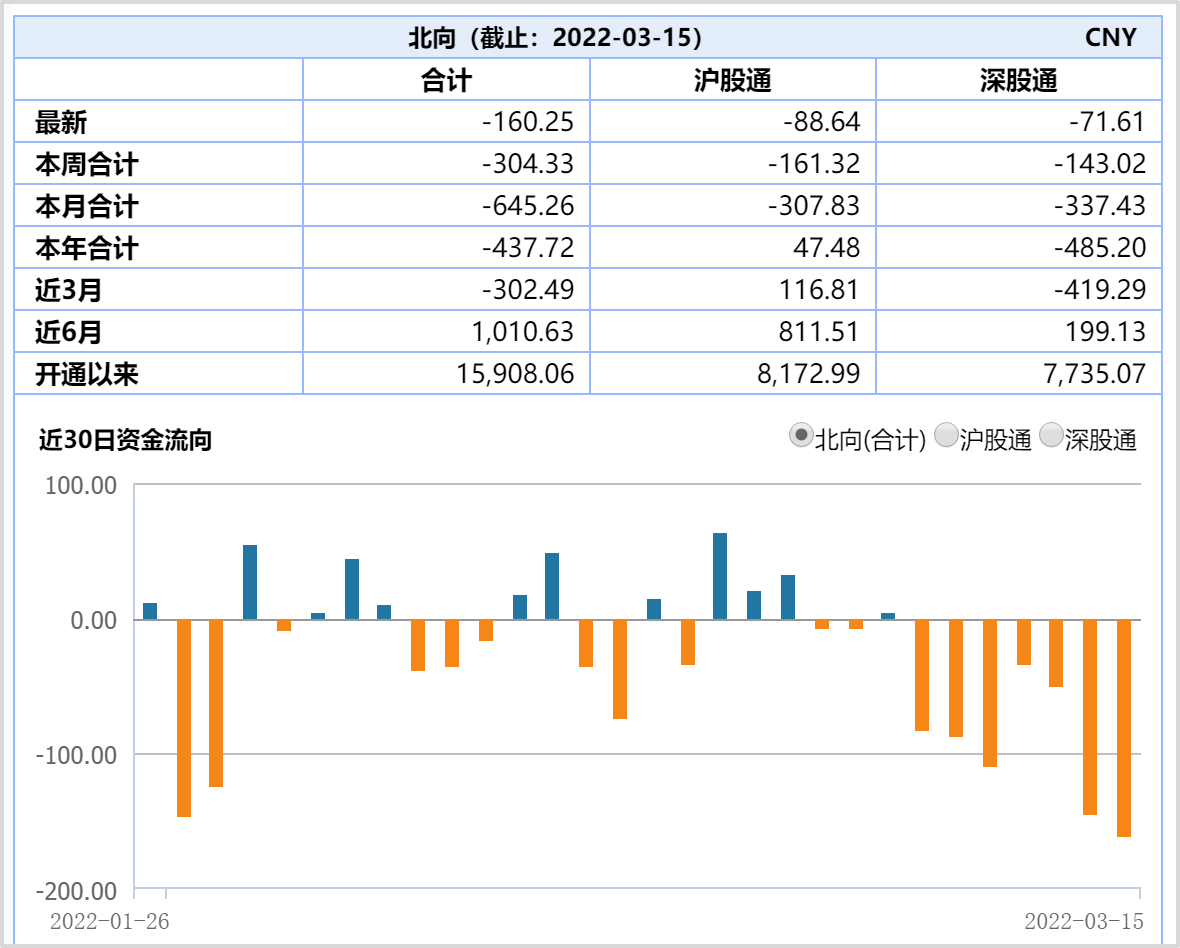
Task: Select the 本月合计 row label
Action: click(x=87, y=206)
